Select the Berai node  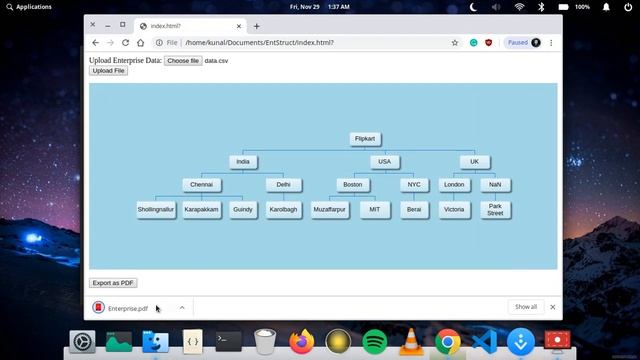point(414,209)
